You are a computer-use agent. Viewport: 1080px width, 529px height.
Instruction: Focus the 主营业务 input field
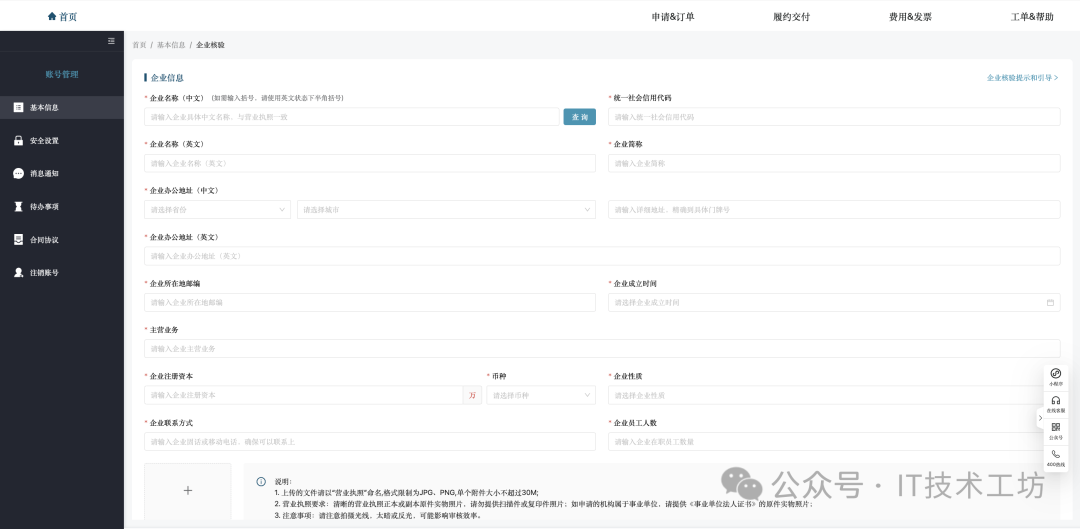(x=602, y=349)
